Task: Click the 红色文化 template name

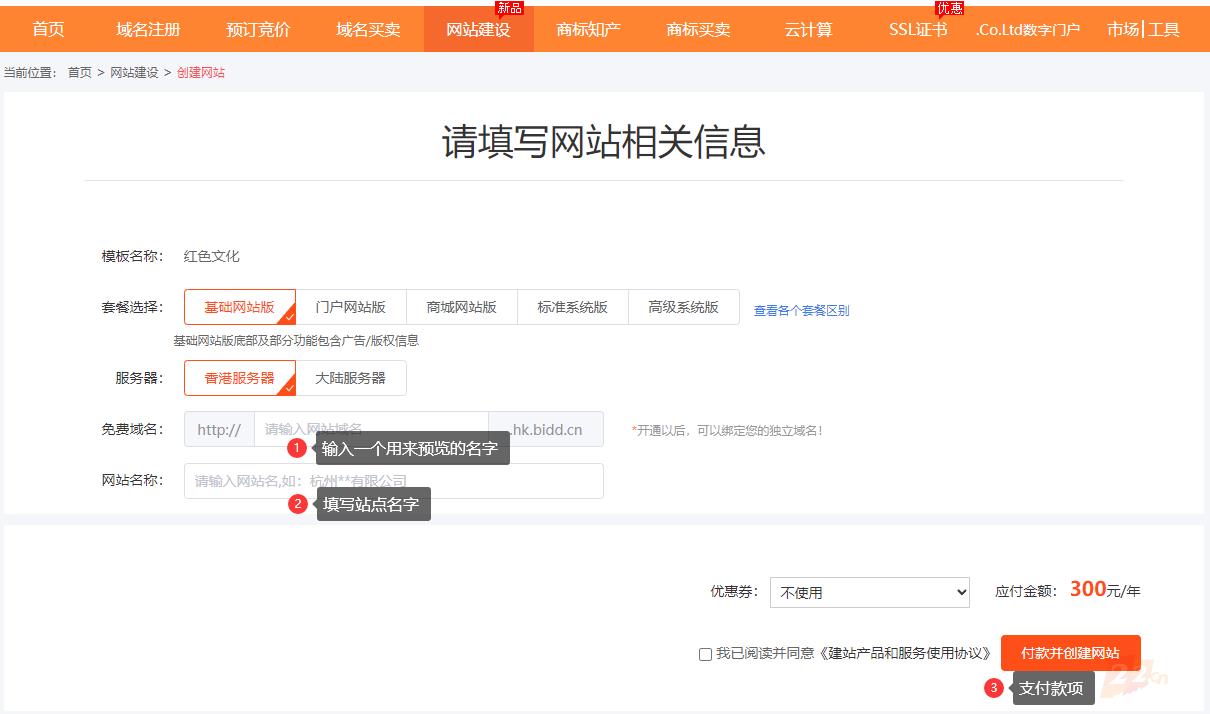Action: pos(212,256)
